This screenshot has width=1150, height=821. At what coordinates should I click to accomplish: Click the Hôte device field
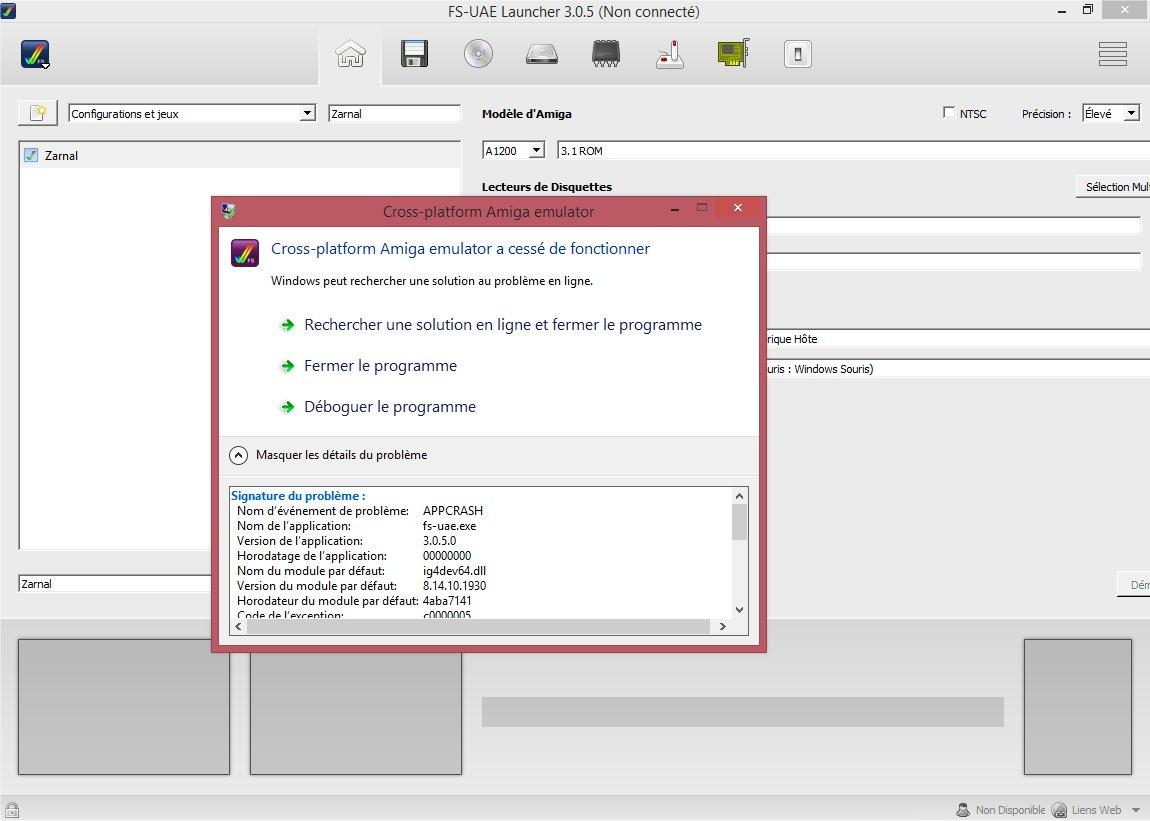coord(957,339)
